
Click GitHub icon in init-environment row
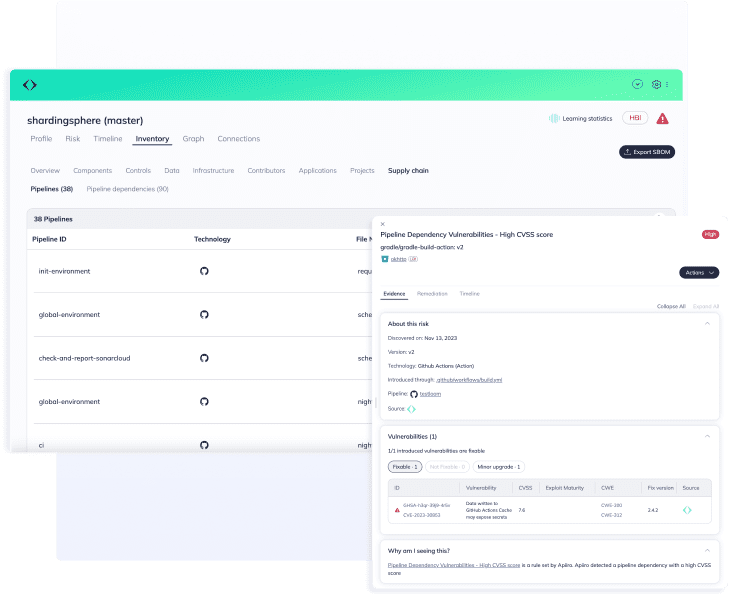pyautogui.click(x=204, y=271)
